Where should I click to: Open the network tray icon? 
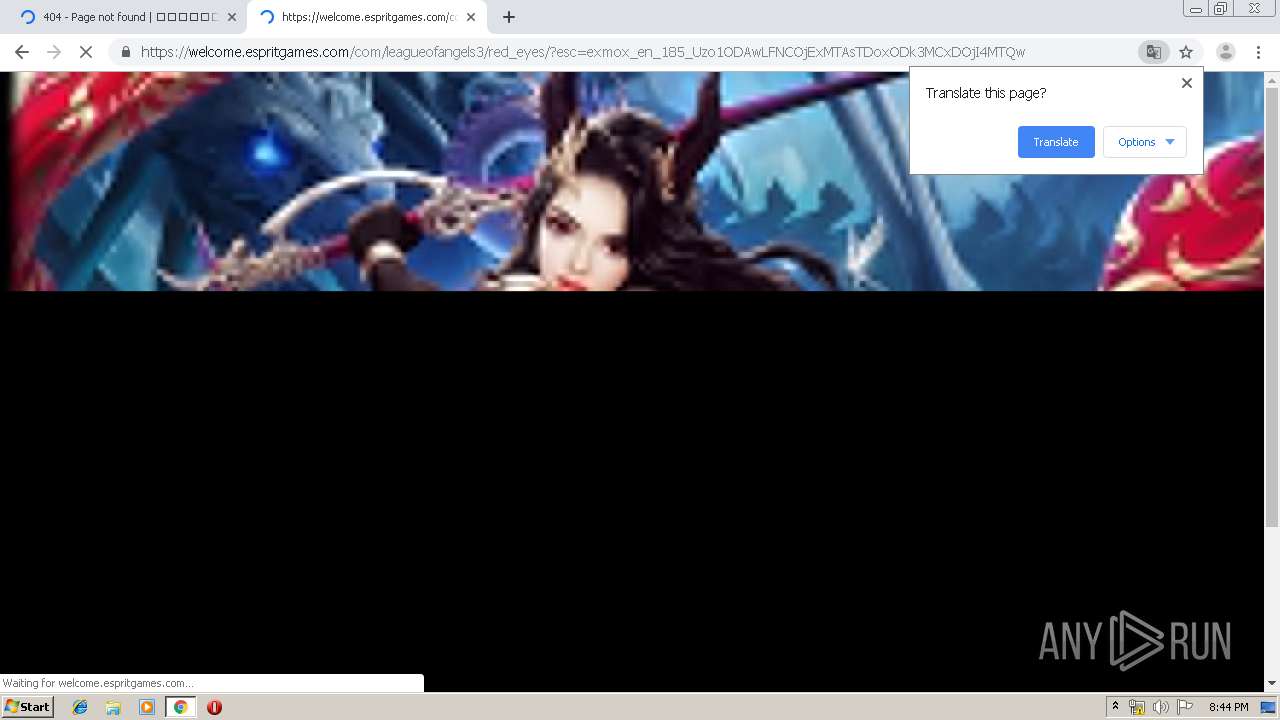pos(1137,707)
